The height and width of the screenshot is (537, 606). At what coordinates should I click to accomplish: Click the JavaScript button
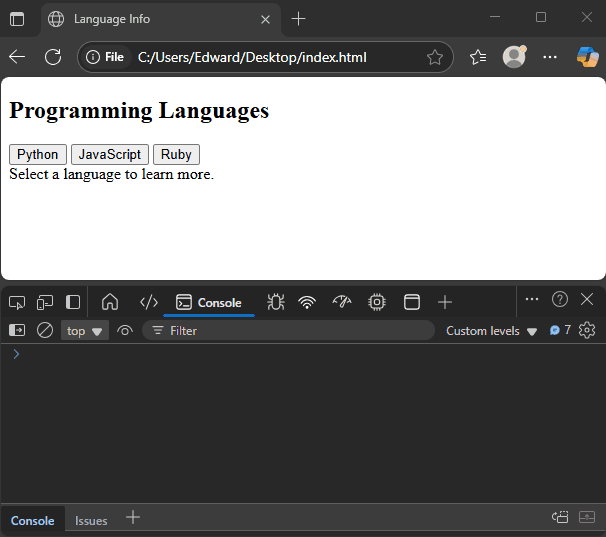(x=110, y=154)
